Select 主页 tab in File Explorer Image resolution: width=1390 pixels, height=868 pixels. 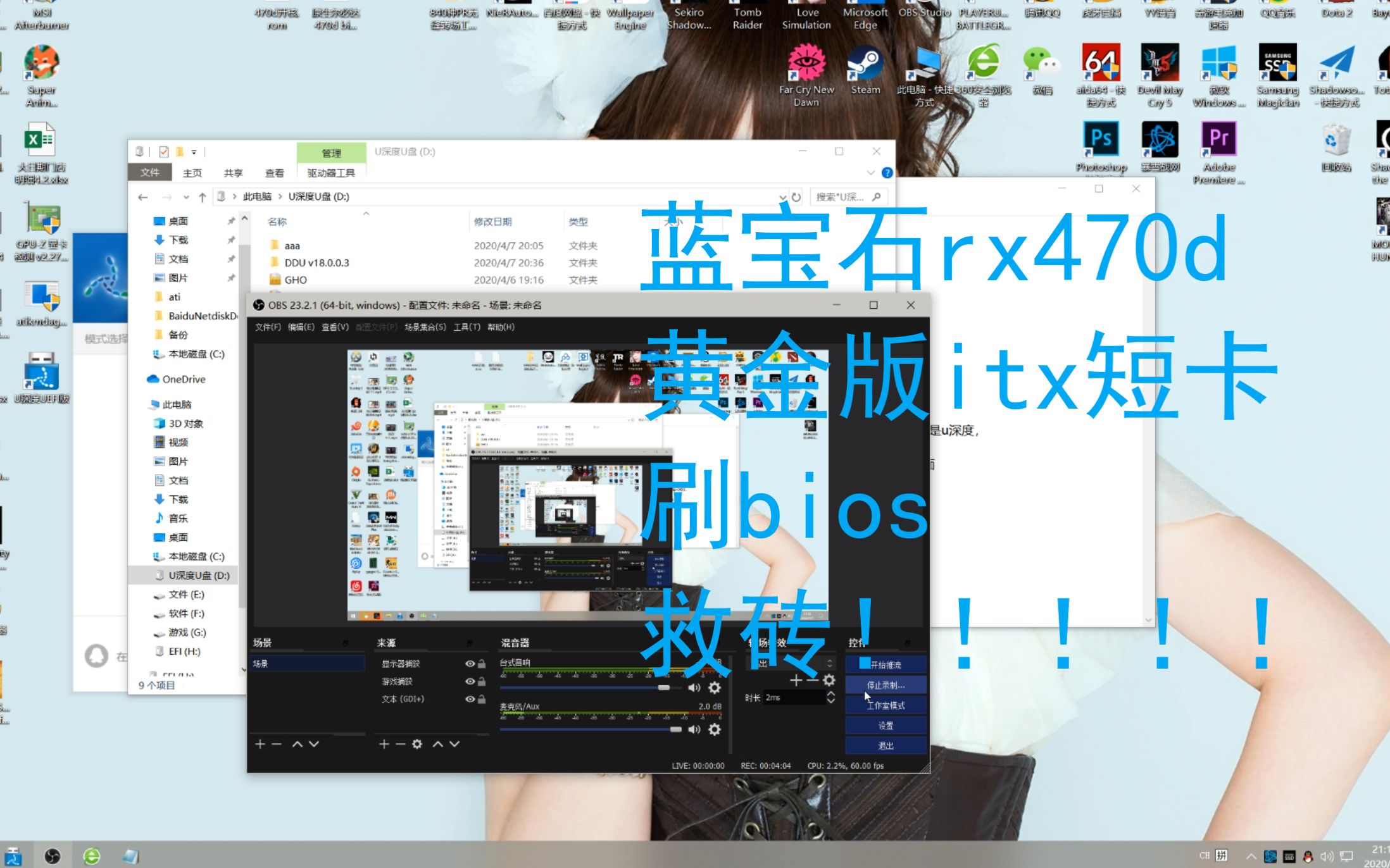click(192, 173)
